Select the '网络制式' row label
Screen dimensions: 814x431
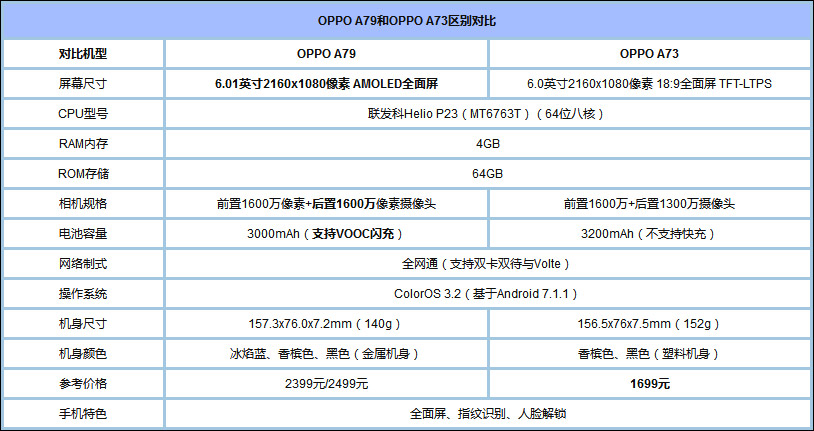pyautogui.click(x=83, y=264)
